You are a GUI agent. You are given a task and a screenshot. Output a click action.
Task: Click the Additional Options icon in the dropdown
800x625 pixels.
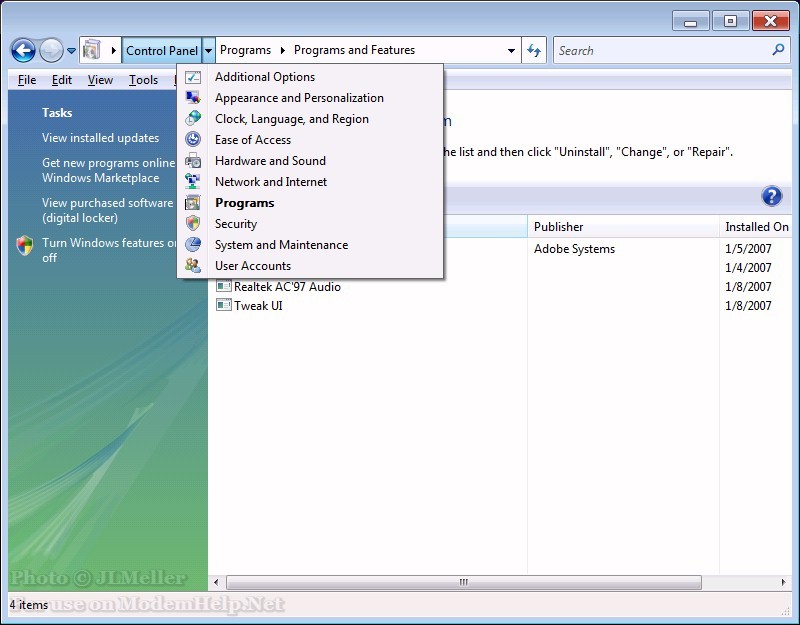click(x=193, y=77)
